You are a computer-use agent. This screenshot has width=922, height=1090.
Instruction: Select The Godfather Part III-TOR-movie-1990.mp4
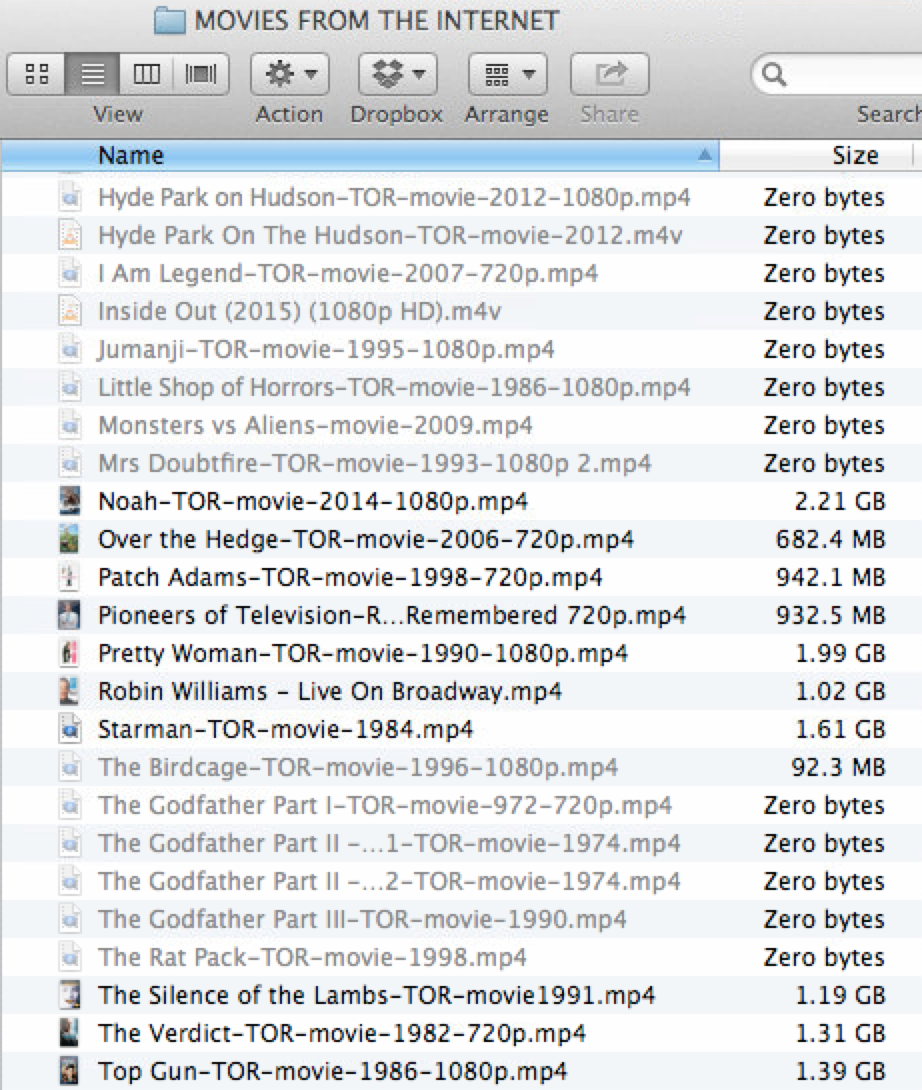362,919
